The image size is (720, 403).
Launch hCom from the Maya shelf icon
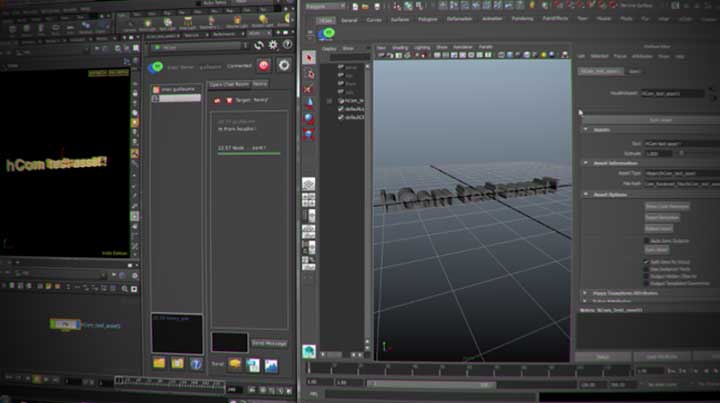click(328, 34)
